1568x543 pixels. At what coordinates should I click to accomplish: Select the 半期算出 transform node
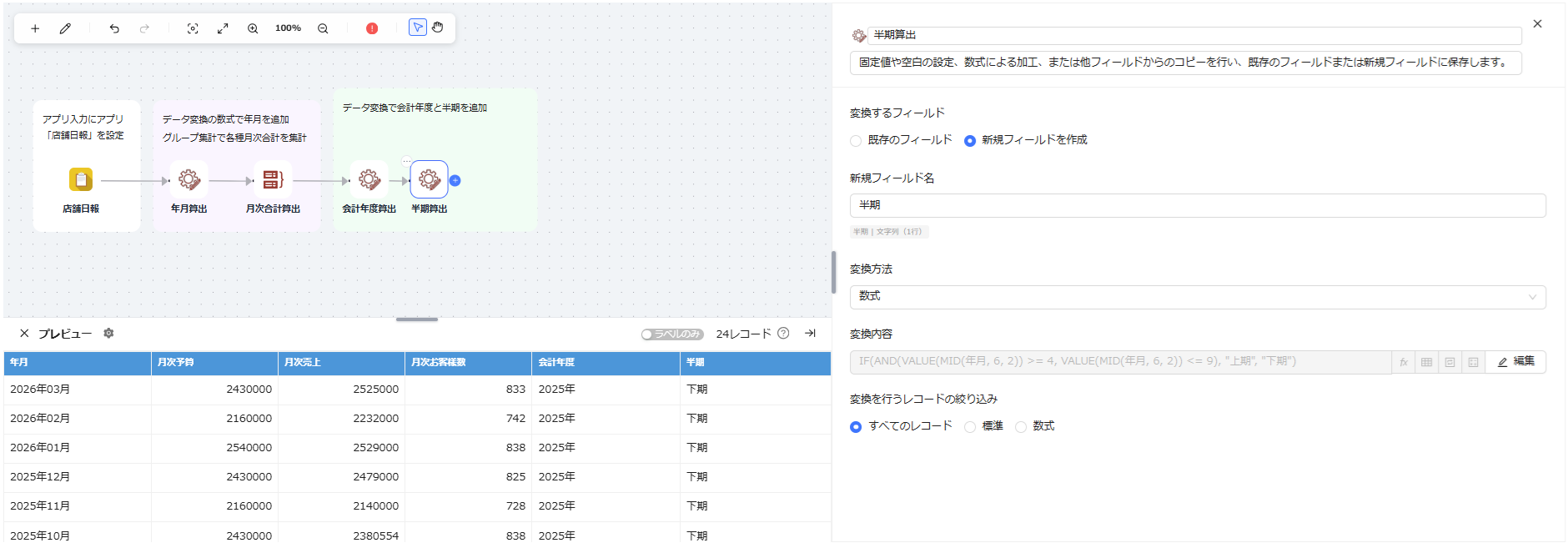pos(430,179)
